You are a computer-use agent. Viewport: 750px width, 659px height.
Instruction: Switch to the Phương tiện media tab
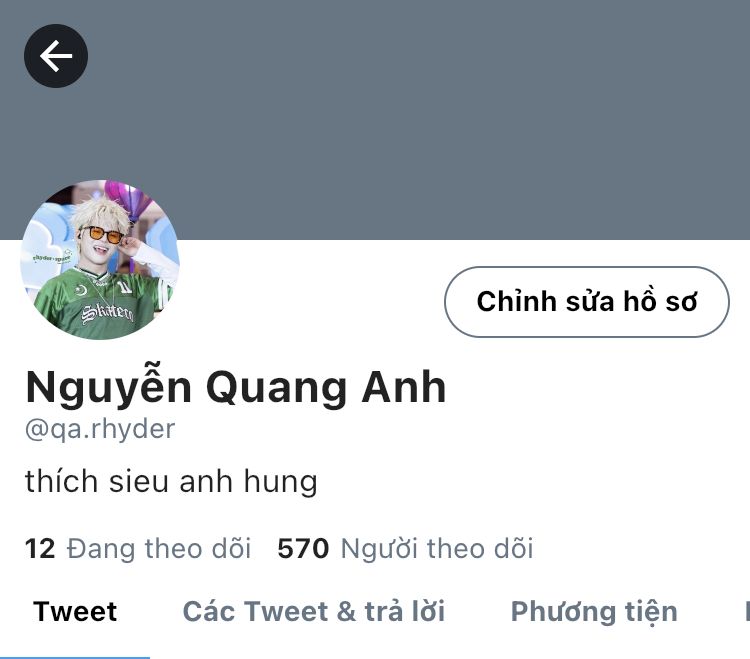click(x=594, y=613)
